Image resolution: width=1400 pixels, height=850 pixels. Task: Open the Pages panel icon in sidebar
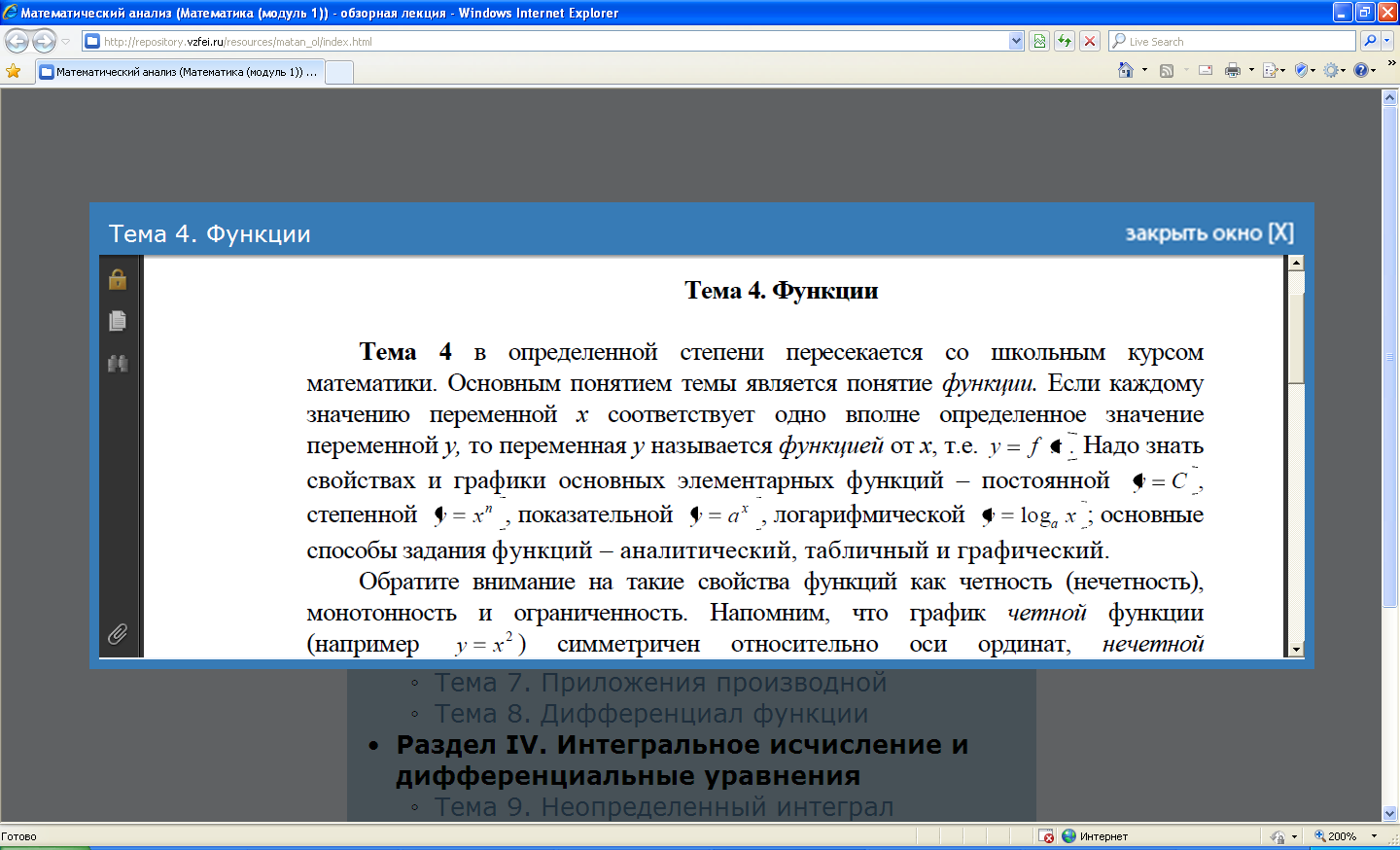(x=118, y=321)
